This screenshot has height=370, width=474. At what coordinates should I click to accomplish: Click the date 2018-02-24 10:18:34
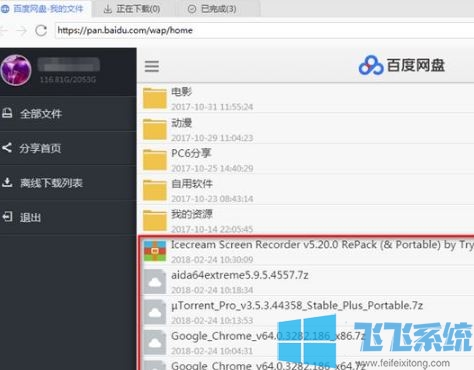point(212,290)
